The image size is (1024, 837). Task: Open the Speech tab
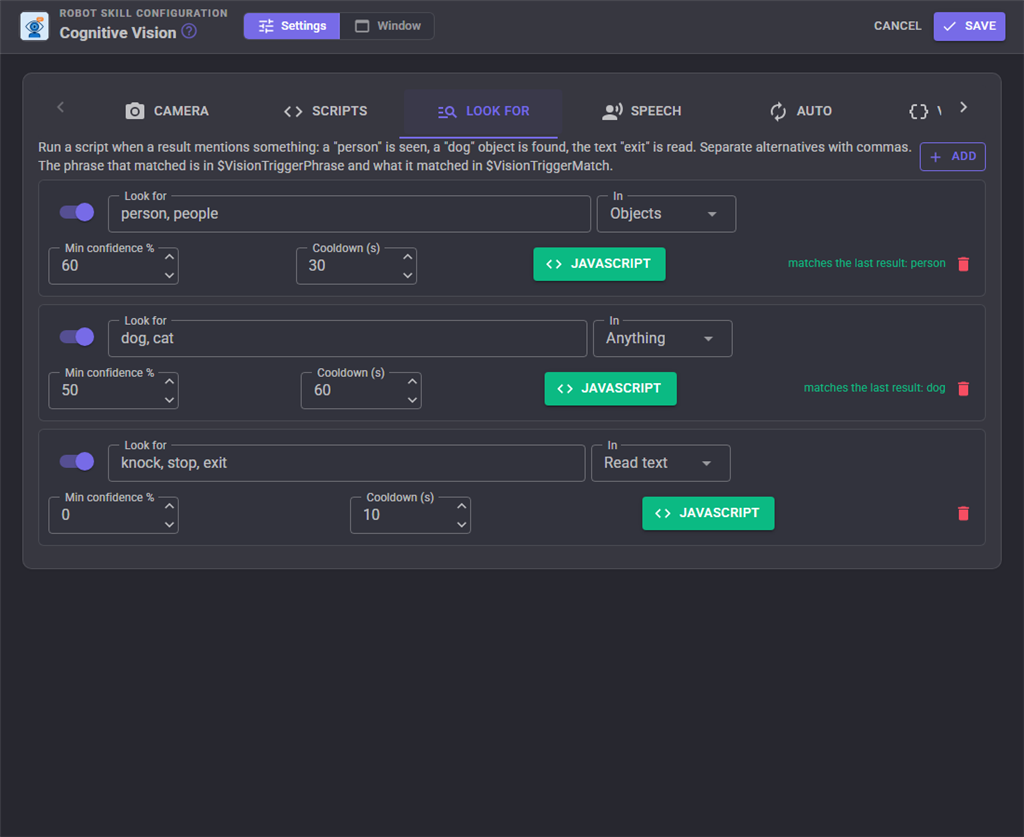click(641, 111)
